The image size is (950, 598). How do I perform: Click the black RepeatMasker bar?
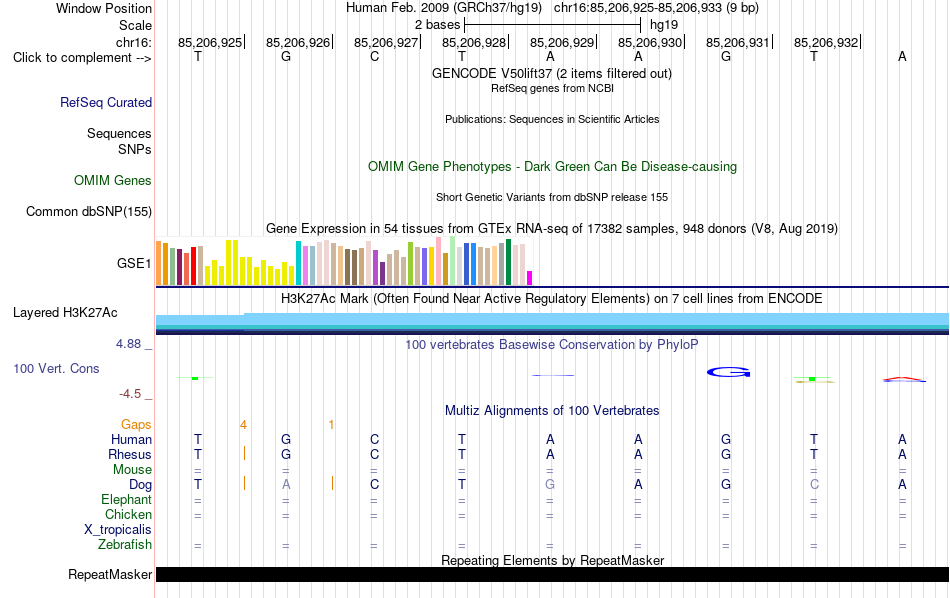(x=552, y=574)
